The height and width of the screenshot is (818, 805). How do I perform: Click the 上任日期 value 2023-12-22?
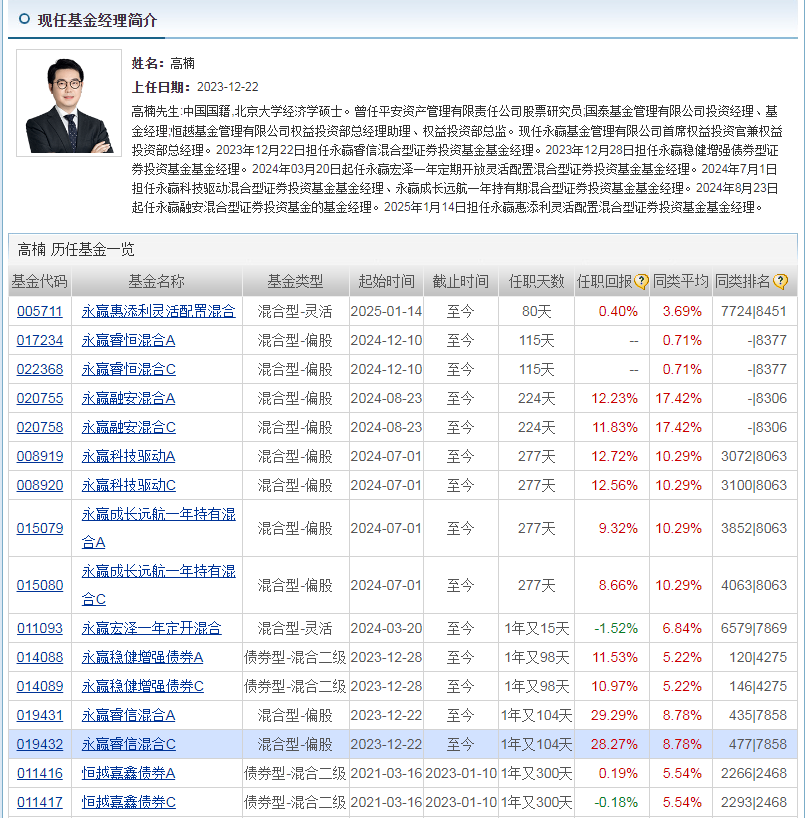coord(227,87)
